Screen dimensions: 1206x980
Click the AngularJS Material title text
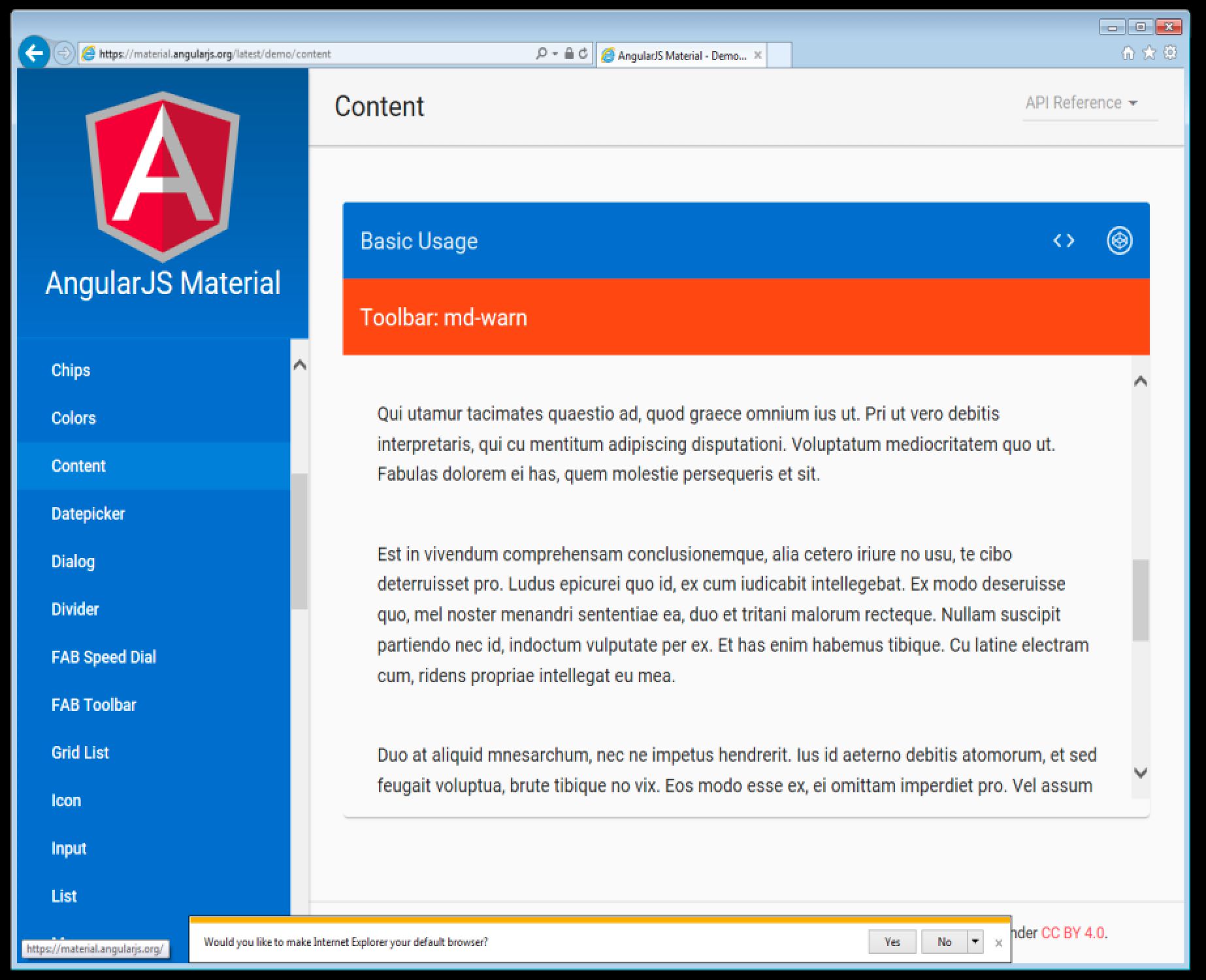coord(163,283)
